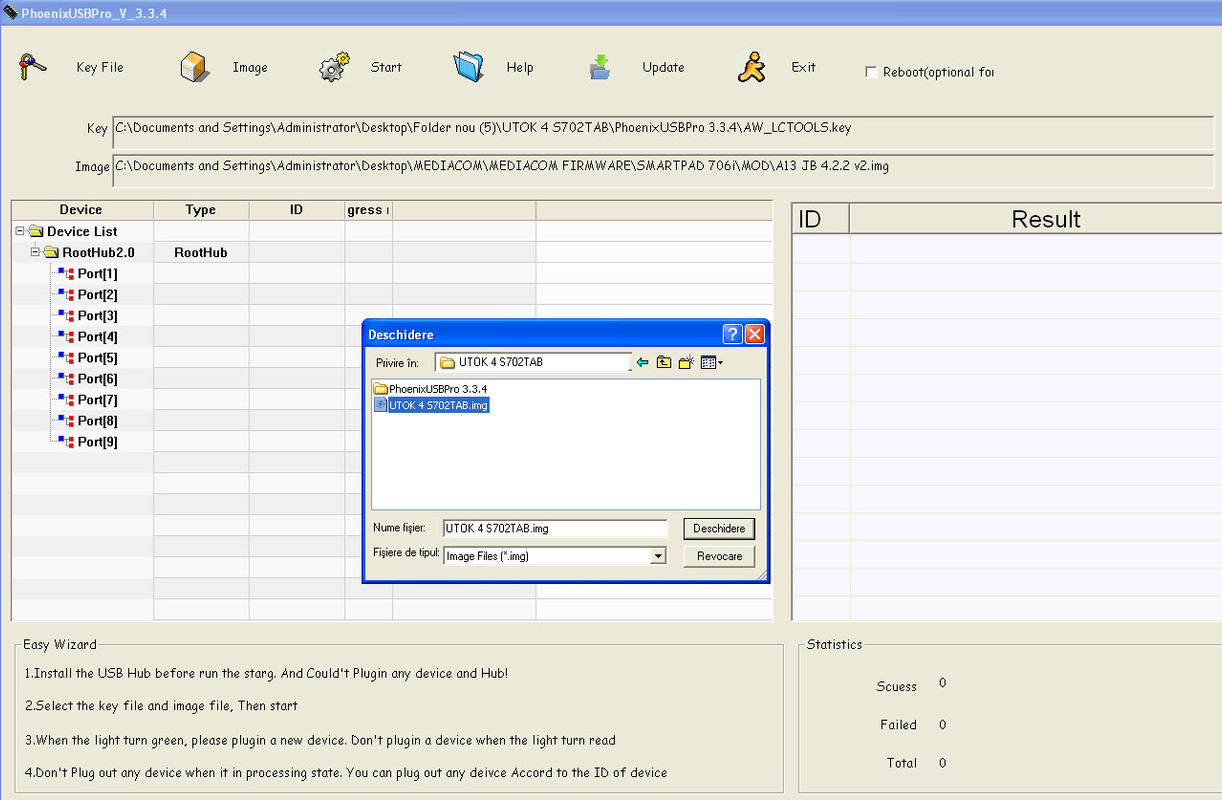Image resolution: width=1222 pixels, height=800 pixels.
Task: Click Port[4] USB port icon
Action: click(66, 336)
